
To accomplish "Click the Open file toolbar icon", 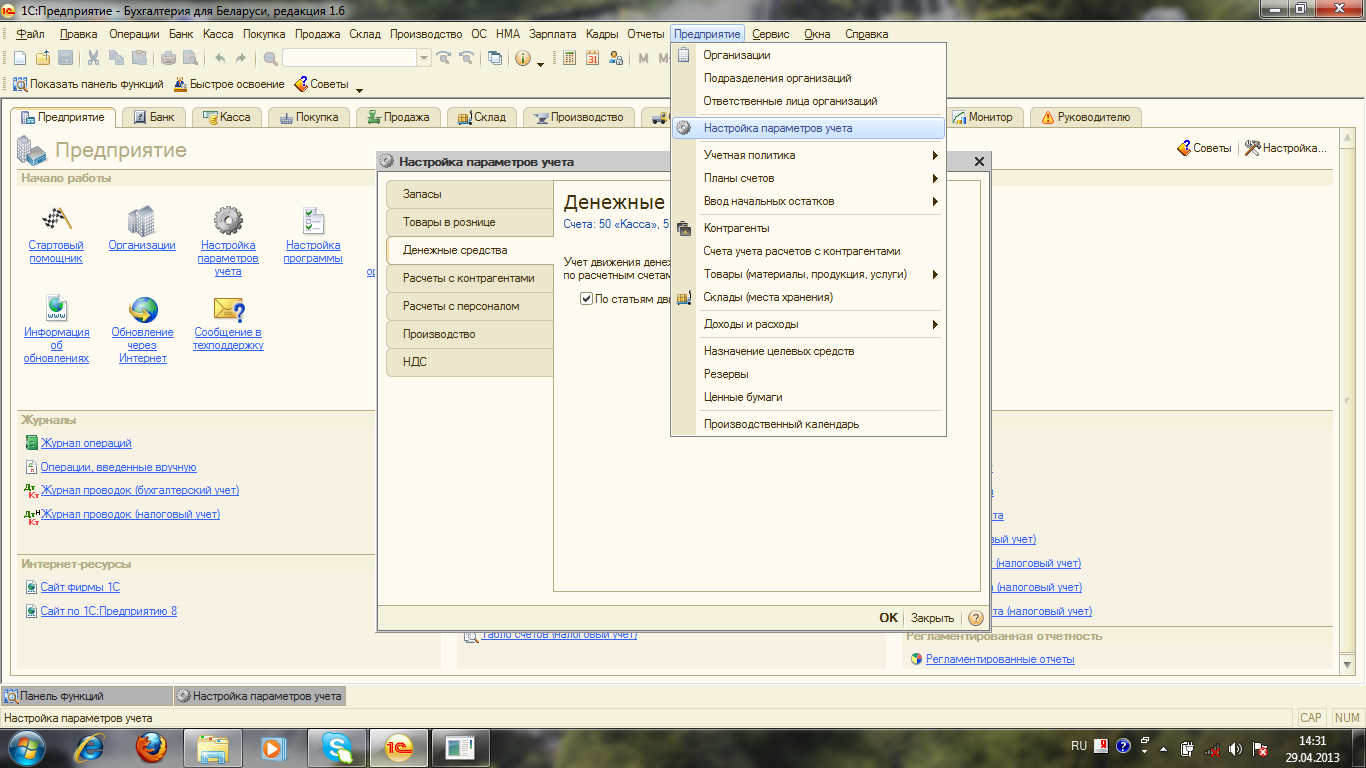I will click(x=43, y=58).
